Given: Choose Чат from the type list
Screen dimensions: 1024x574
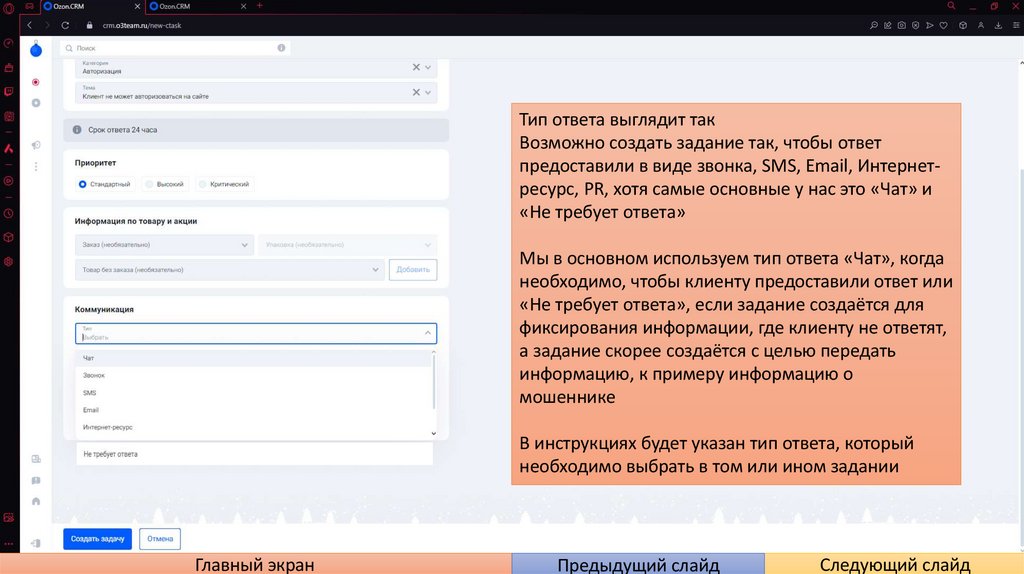Looking at the screenshot, I should coord(253,358).
